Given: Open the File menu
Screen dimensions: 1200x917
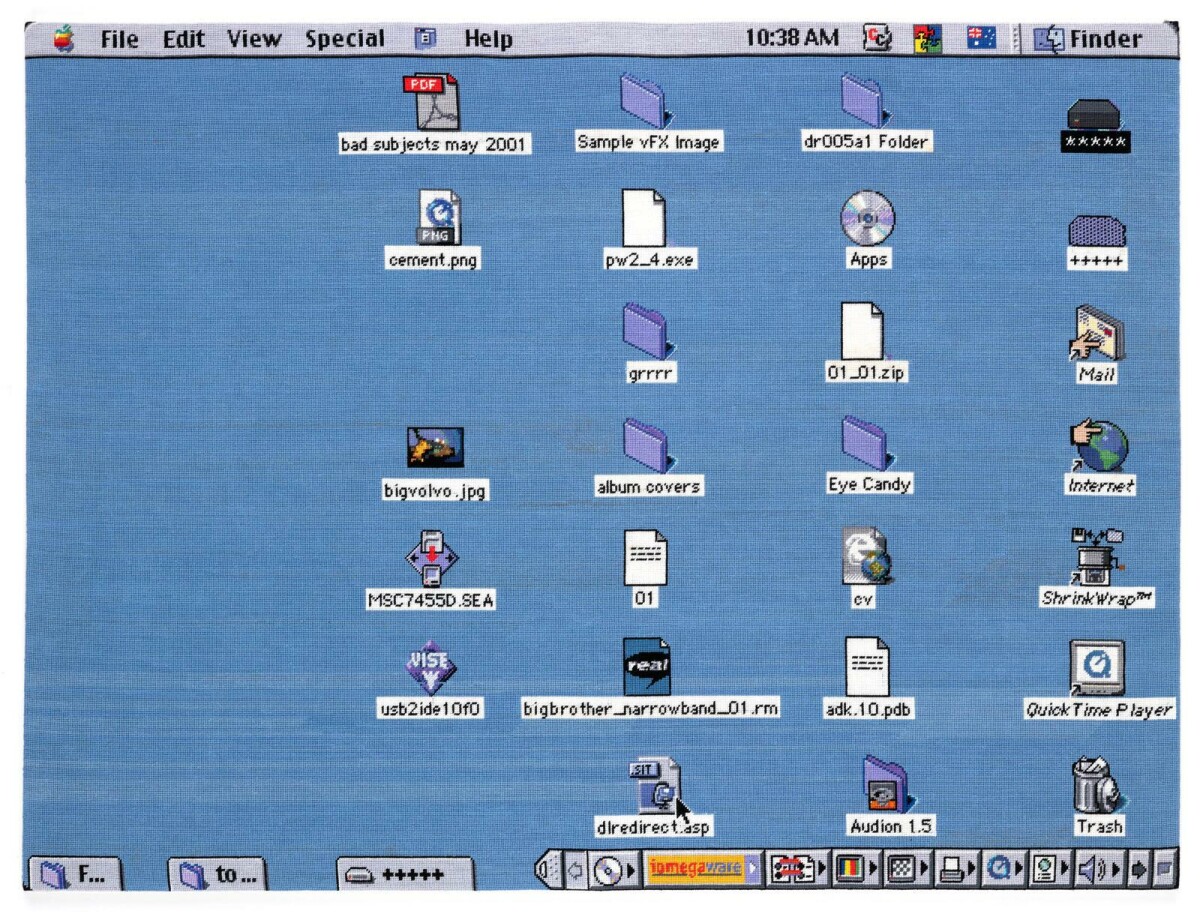Looking at the screenshot, I should (x=119, y=40).
